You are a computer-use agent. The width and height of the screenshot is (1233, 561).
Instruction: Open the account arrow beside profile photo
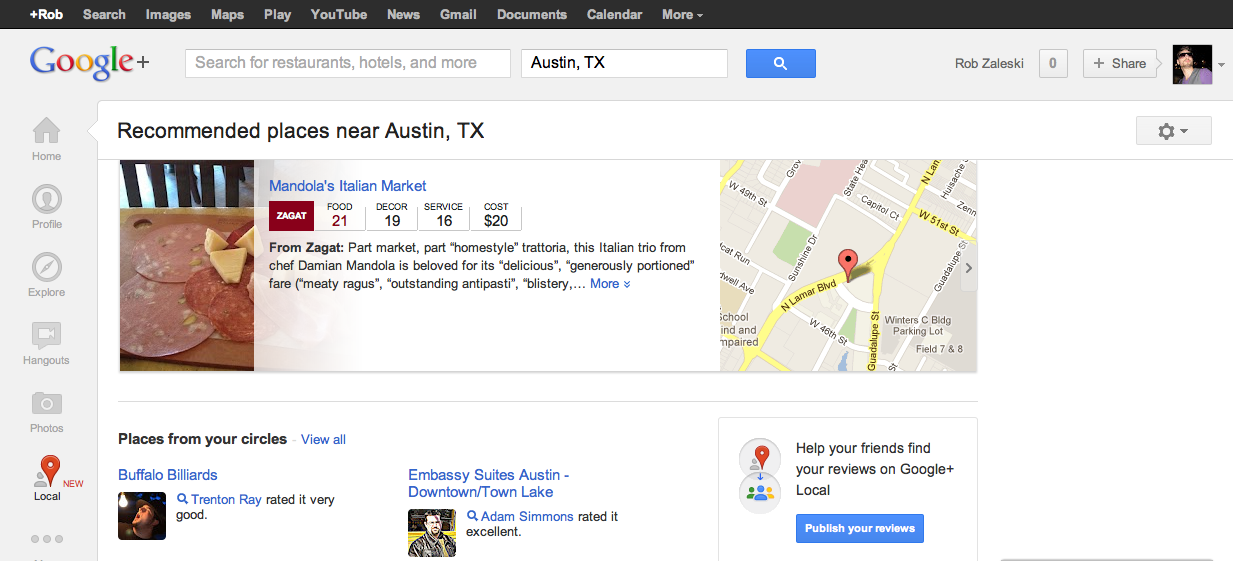coord(1221,65)
